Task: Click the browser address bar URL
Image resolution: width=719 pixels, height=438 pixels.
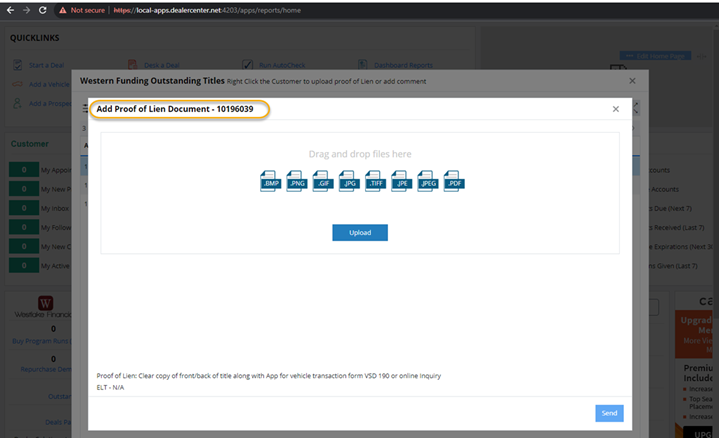Action: point(207,10)
